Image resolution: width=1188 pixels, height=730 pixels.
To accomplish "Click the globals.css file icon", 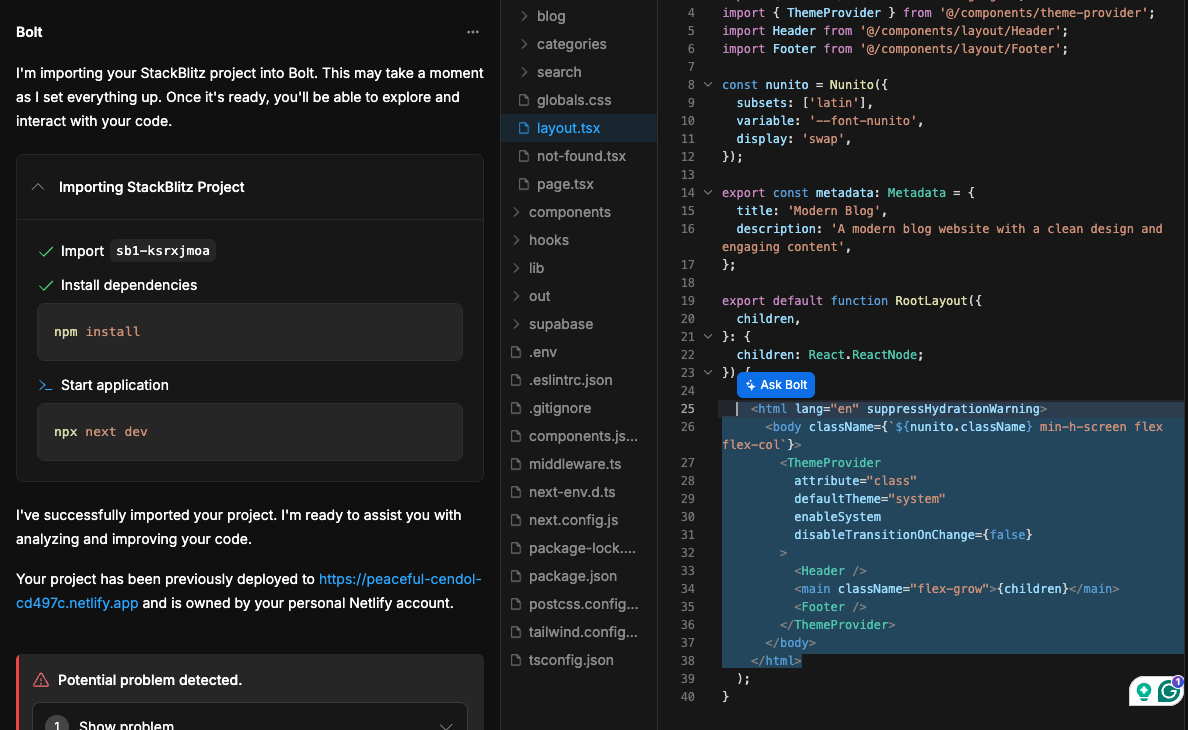I will [x=523, y=100].
